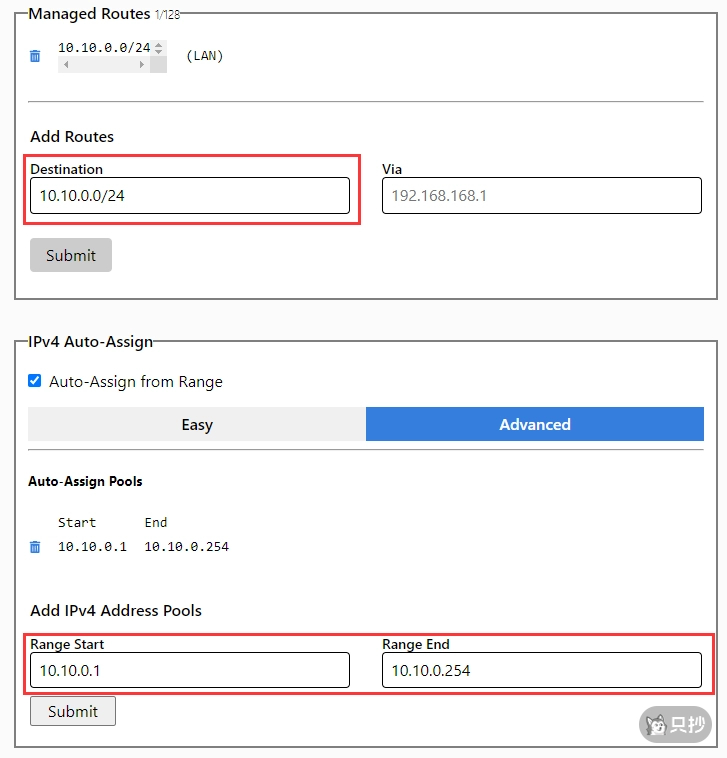Viewport: 727px width, 758px height.
Task: Delete the 10.10.0.1–10.10.0.254 auto-assign pool
Action: (35, 547)
